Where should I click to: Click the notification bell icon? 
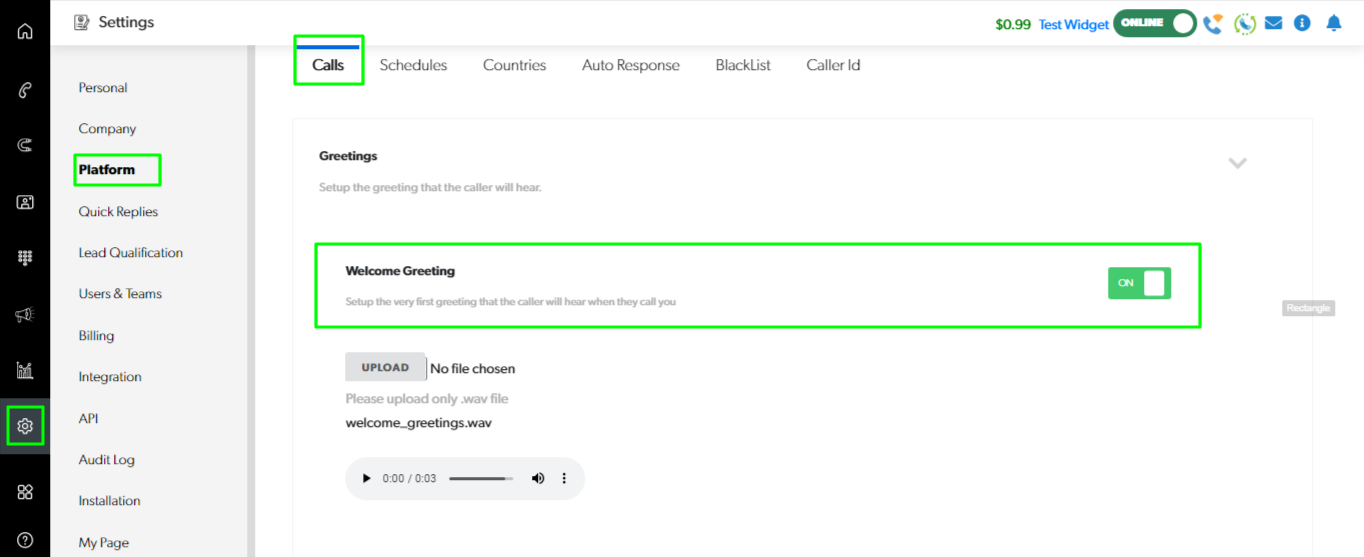[1333, 23]
